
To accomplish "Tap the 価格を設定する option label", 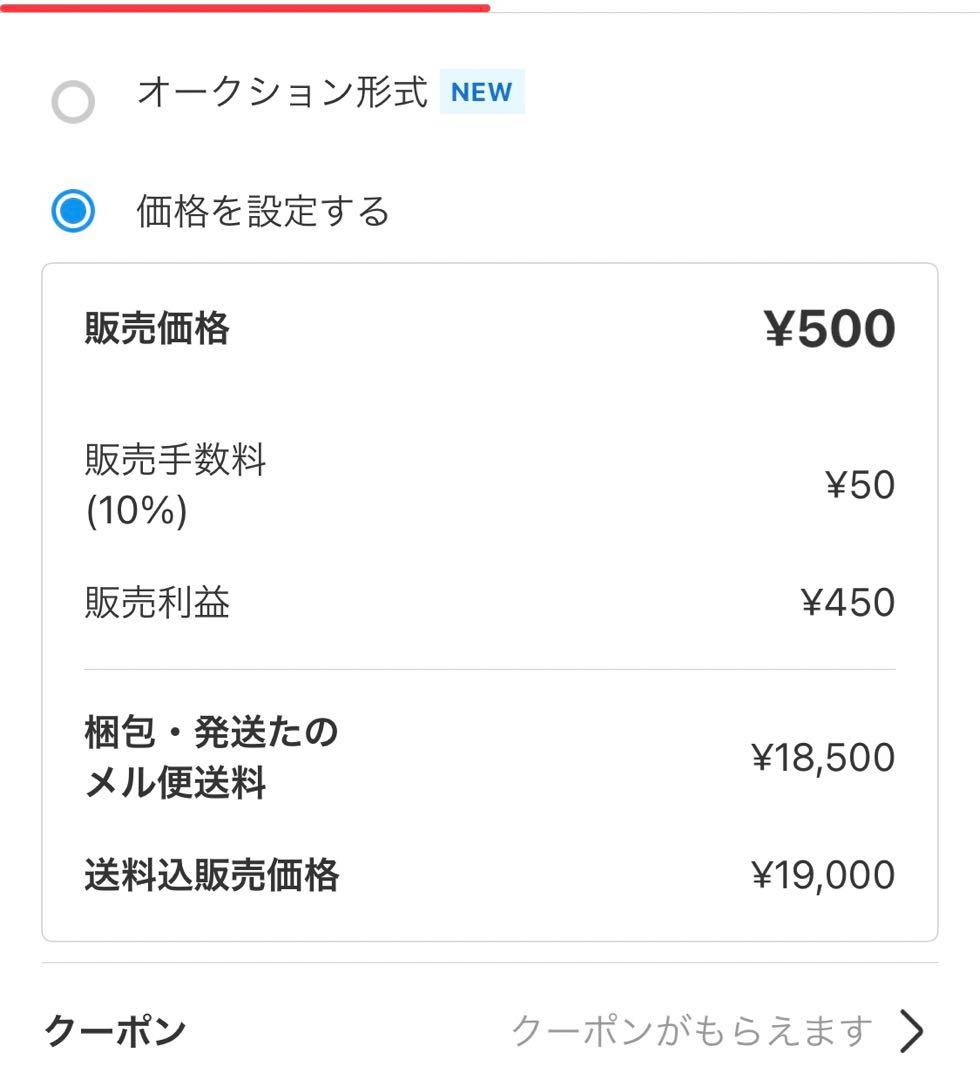I will pyautogui.click(x=263, y=211).
